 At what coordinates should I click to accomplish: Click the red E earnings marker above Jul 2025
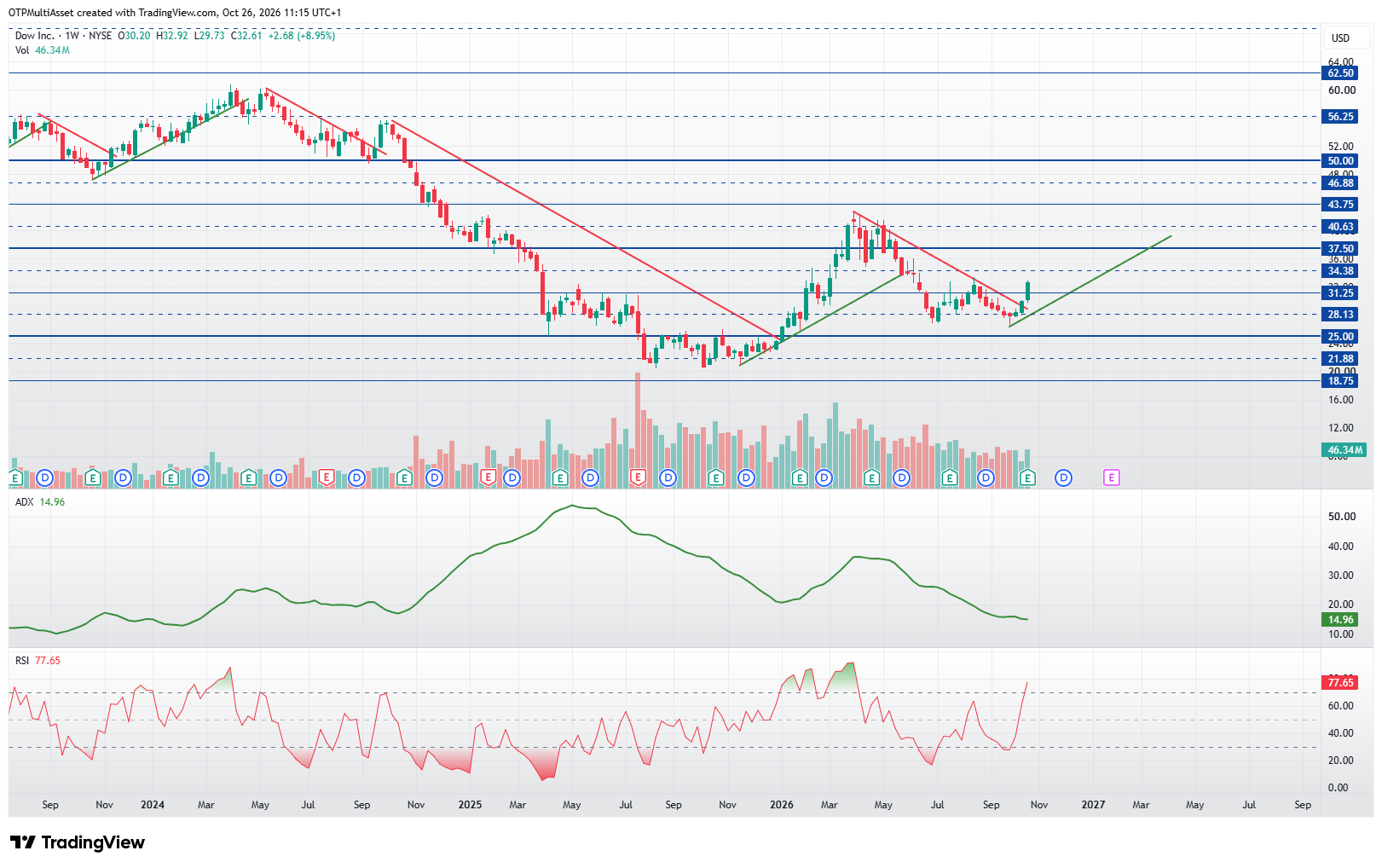638,478
